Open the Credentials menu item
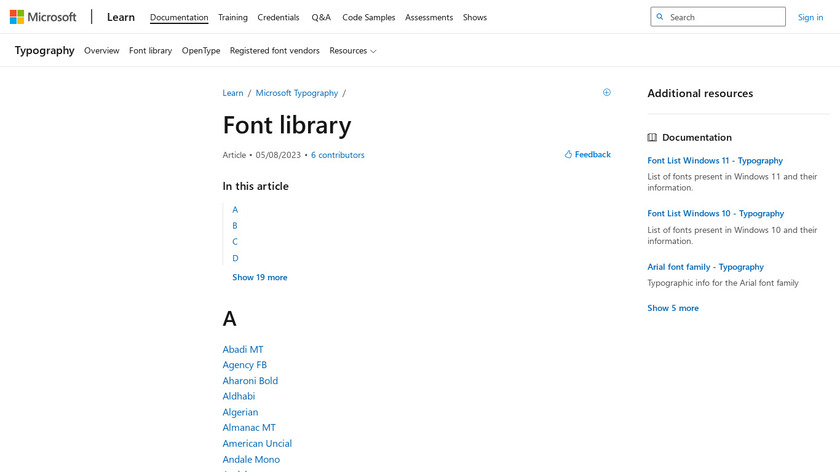This screenshot has width=840, height=472. tap(279, 17)
